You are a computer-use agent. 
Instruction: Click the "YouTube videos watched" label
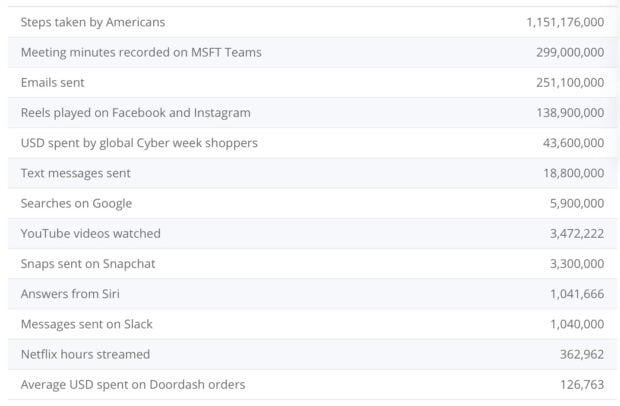(x=90, y=233)
